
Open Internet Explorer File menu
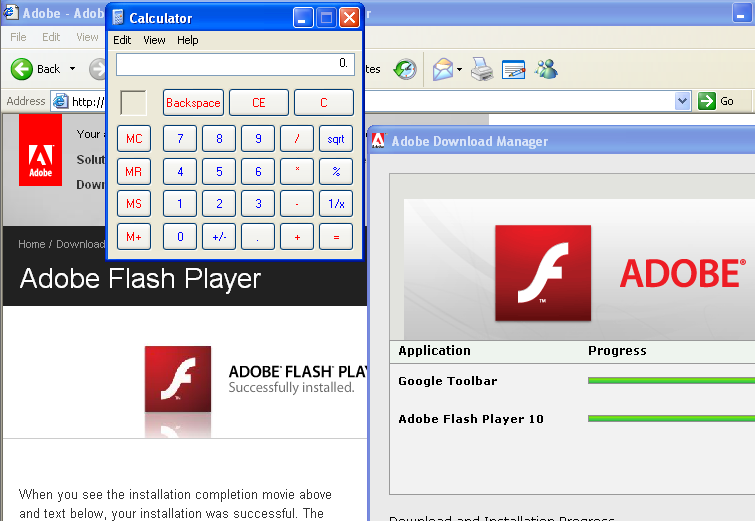tap(18, 37)
